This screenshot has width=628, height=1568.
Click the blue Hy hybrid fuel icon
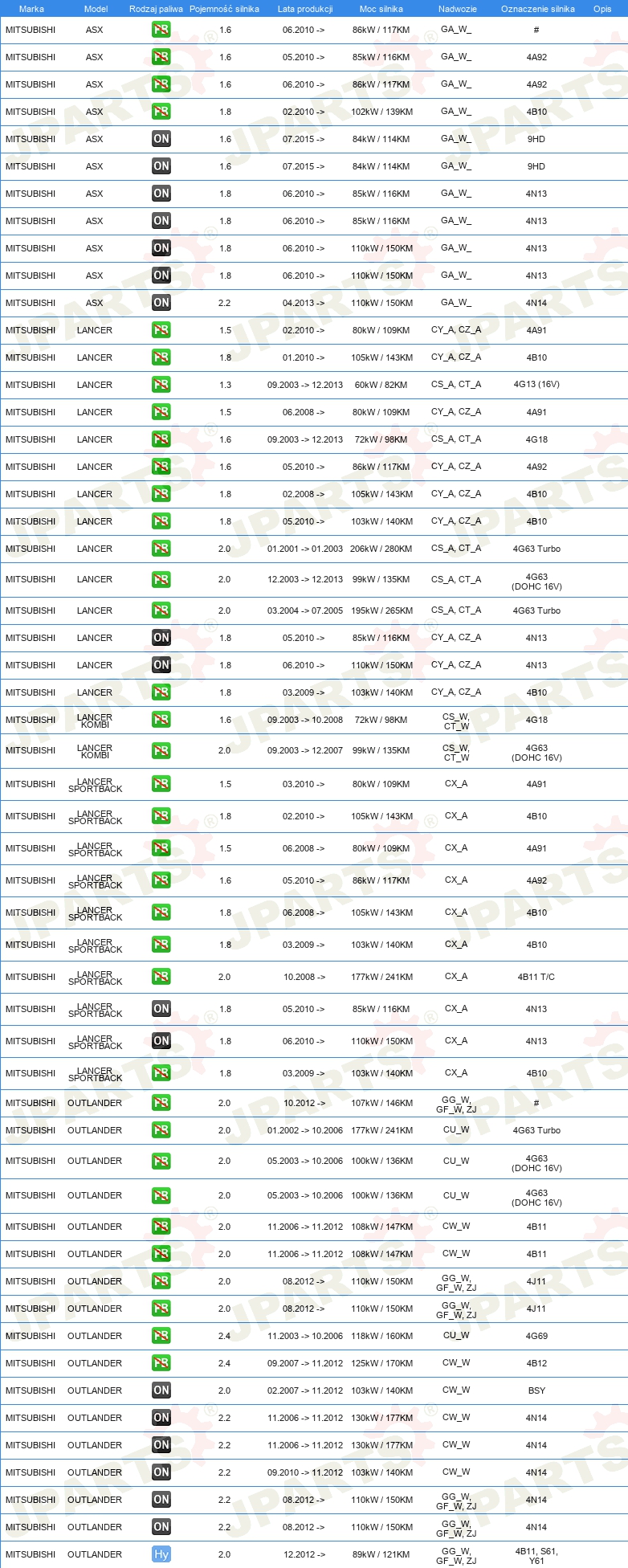pos(161,1554)
